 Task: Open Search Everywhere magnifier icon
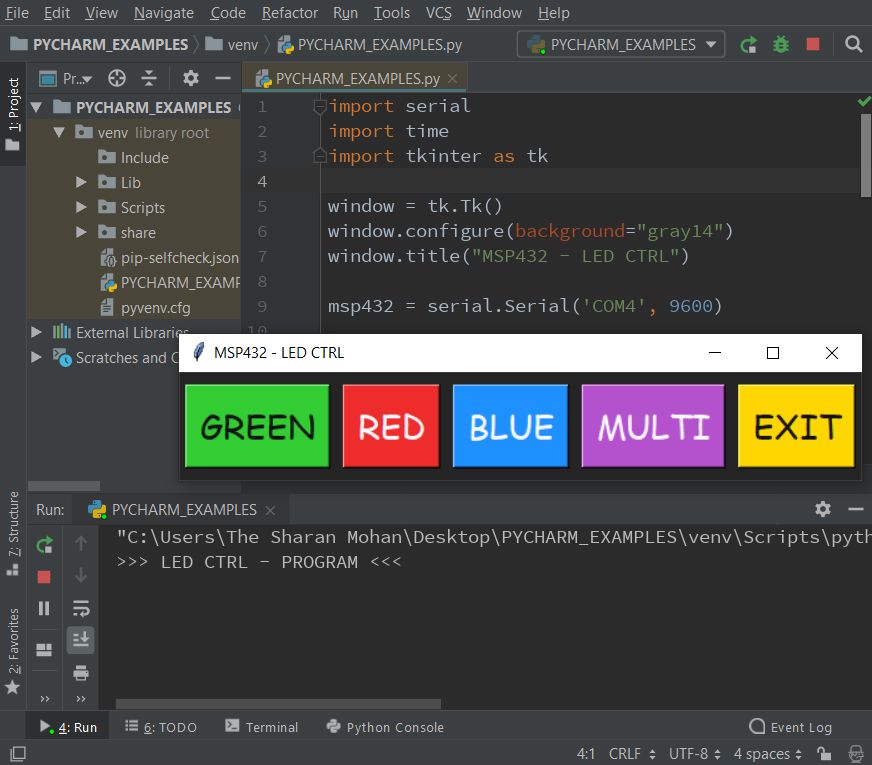pos(853,44)
